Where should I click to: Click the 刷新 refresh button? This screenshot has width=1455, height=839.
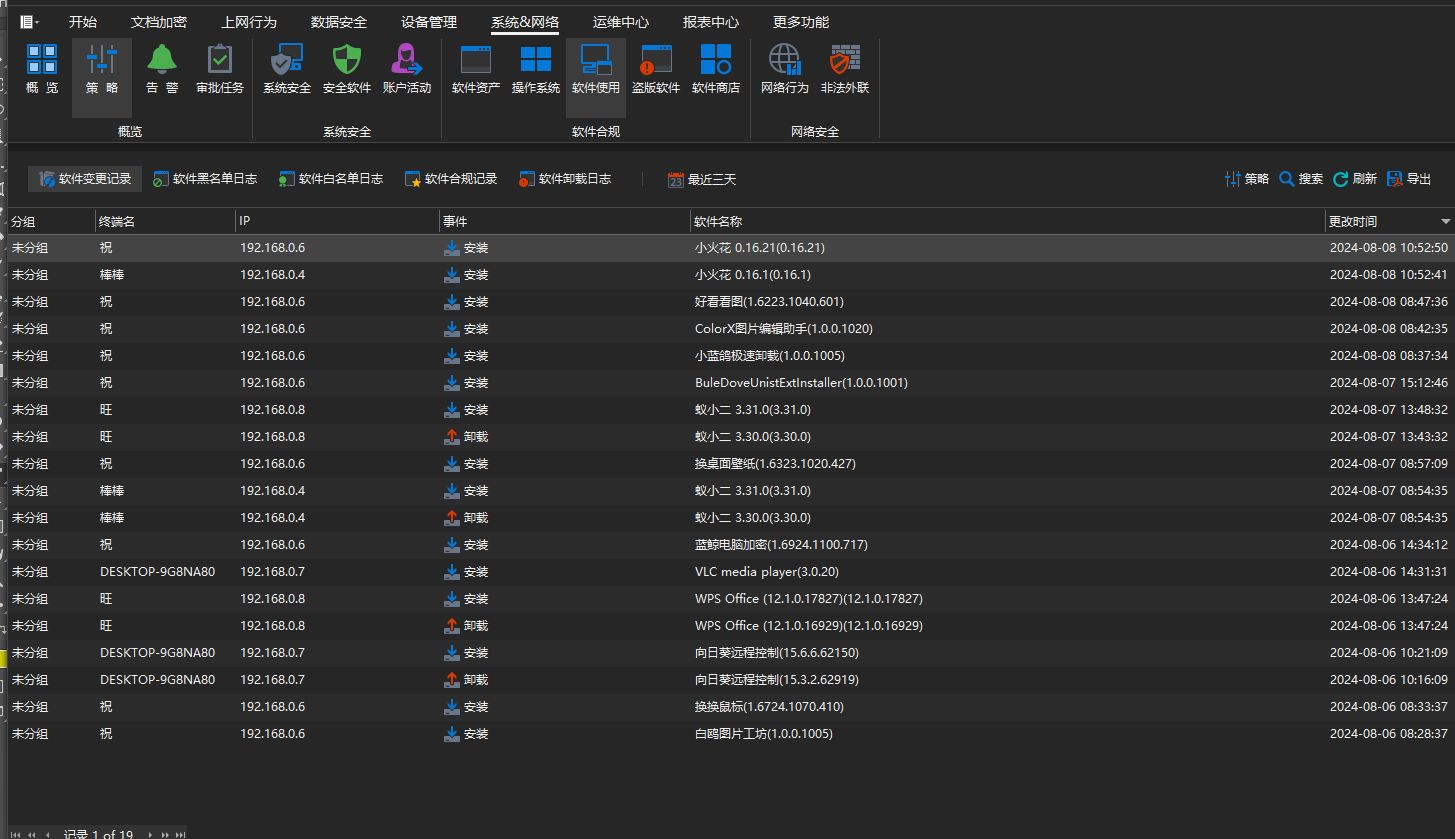[1355, 179]
